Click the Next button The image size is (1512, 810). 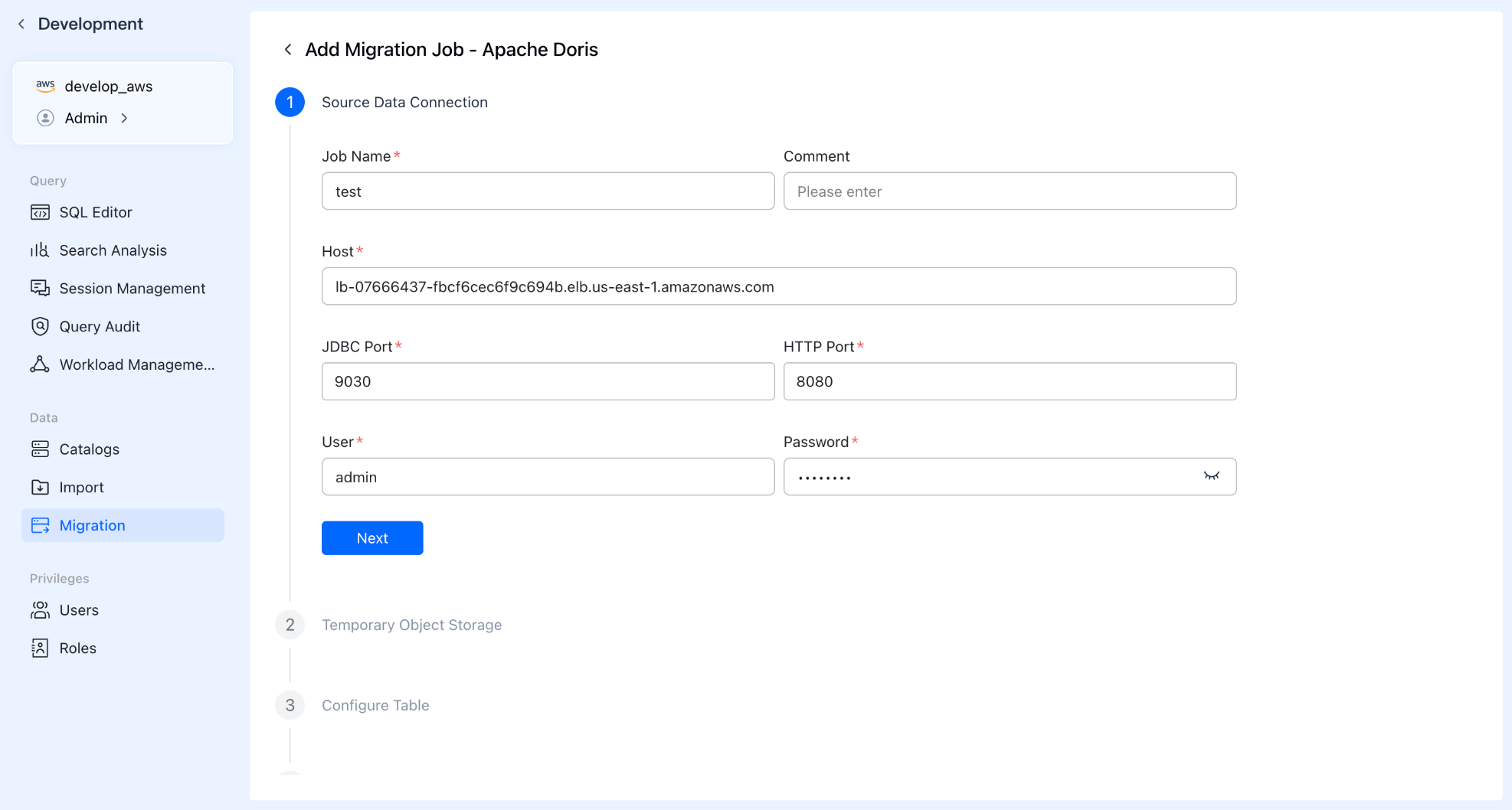click(x=372, y=538)
